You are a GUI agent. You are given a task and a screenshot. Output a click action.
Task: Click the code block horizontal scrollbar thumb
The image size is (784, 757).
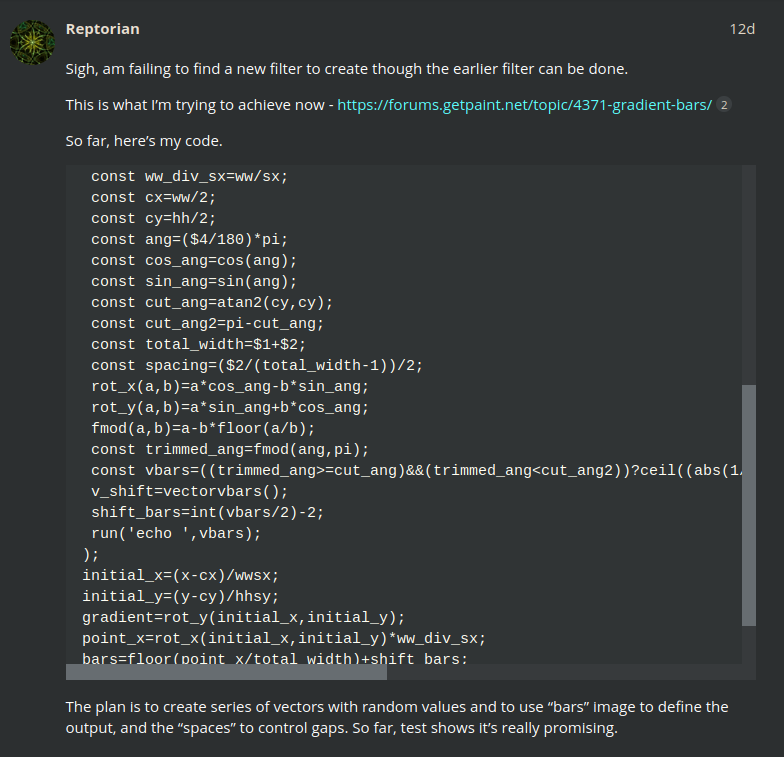(x=226, y=672)
